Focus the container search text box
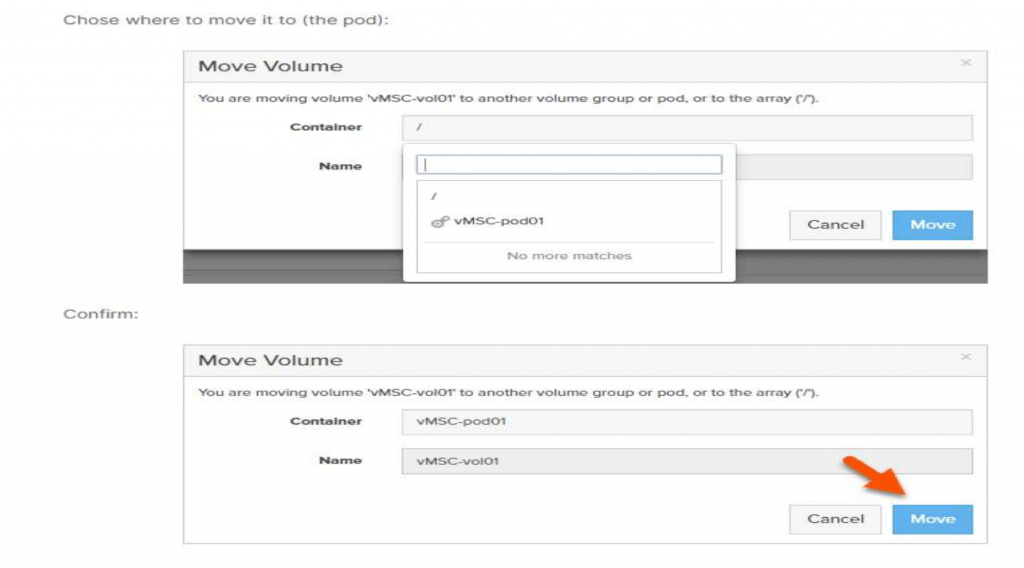The height and width of the screenshot is (568, 1024). coord(569,165)
